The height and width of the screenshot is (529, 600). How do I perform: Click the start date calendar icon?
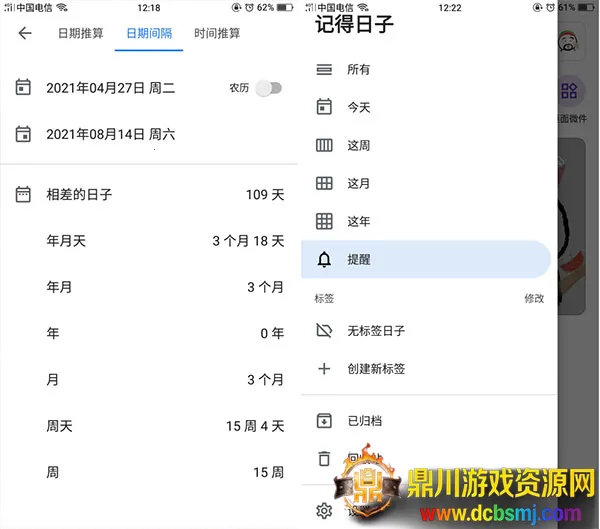tap(23, 87)
